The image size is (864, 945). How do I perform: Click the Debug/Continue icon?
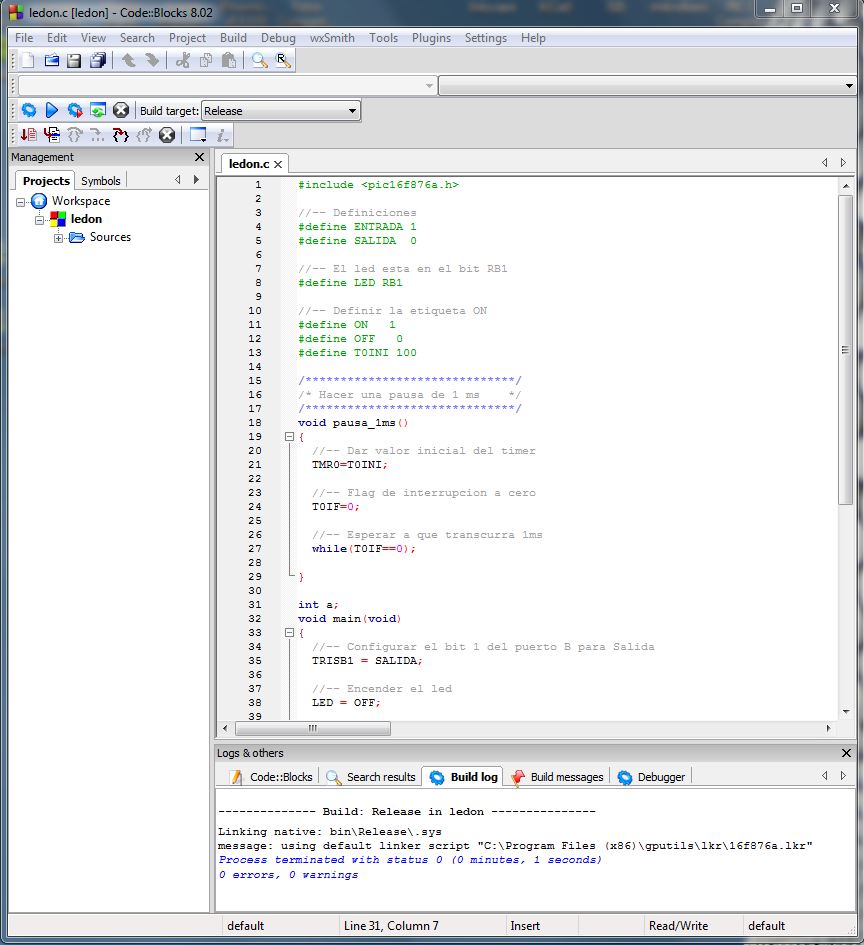[x=28, y=135]
